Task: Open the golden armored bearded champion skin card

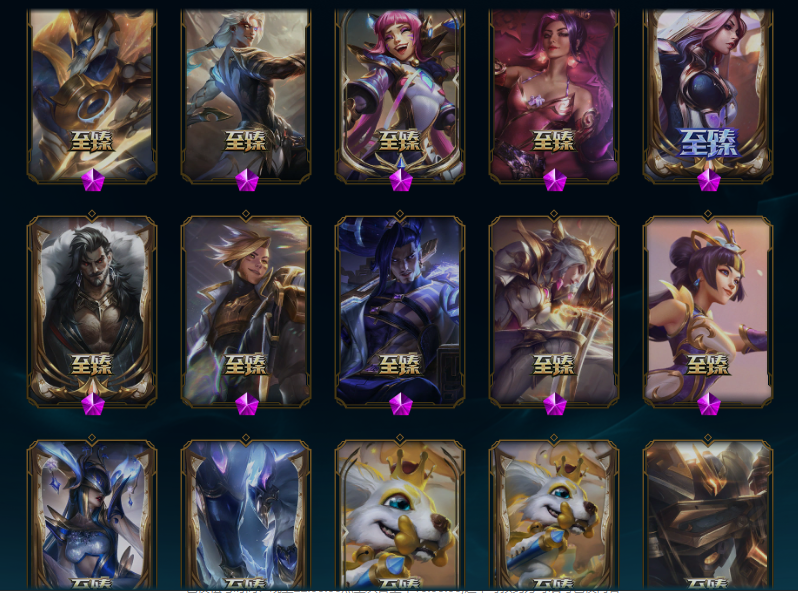Action: tap(92, 95)
